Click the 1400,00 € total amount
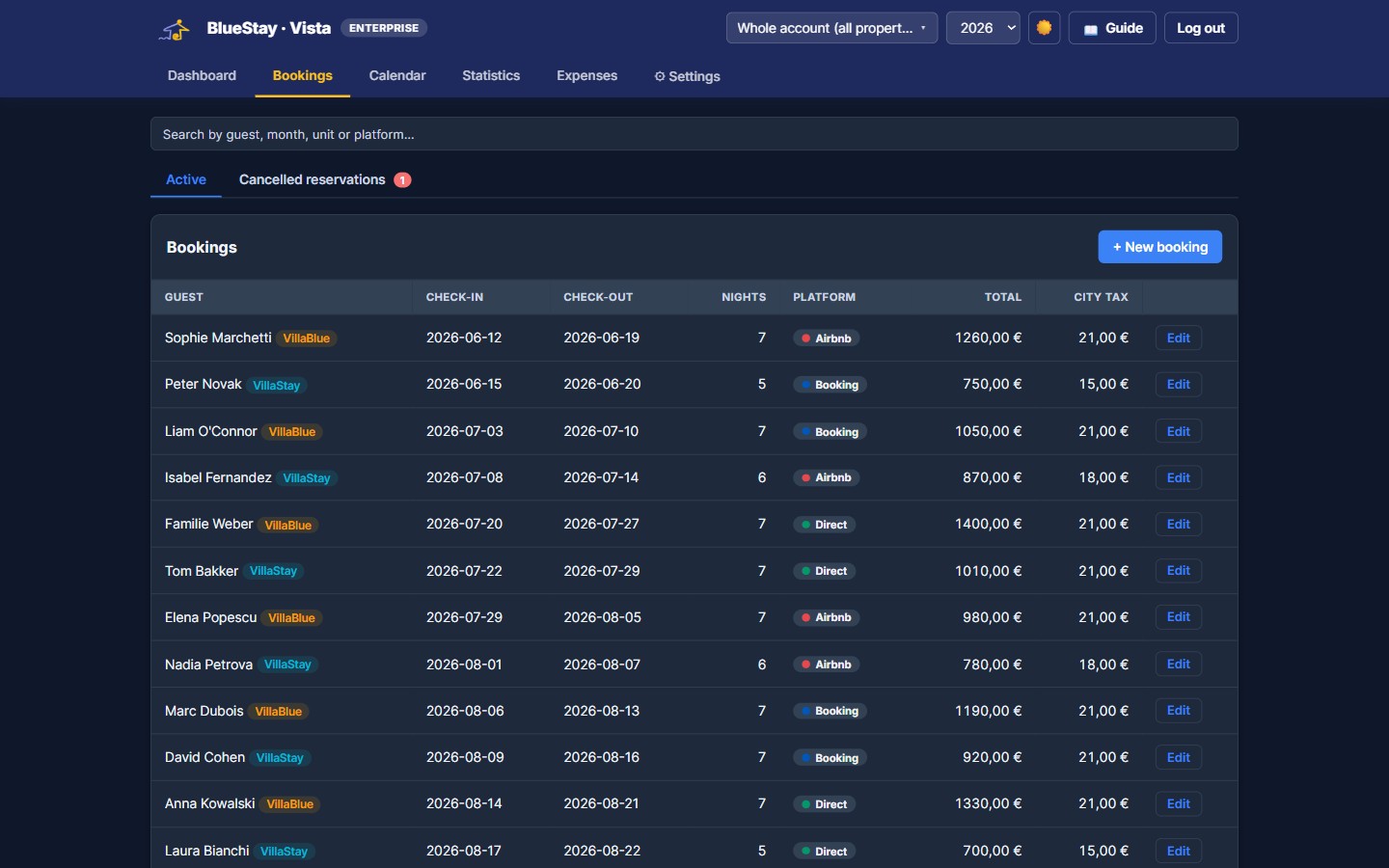 [988, 524]
